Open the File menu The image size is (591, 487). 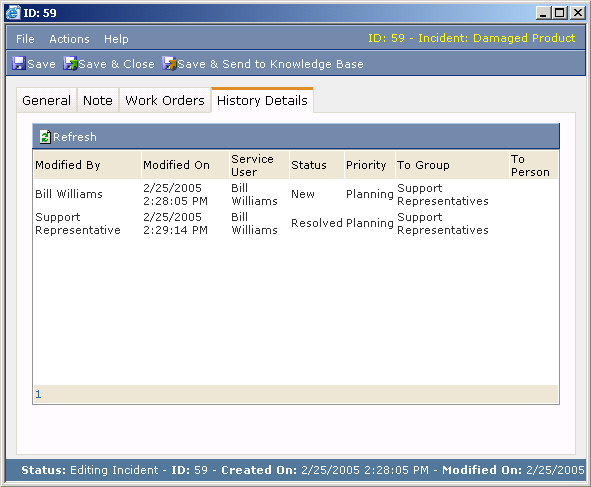coord(25,39)
